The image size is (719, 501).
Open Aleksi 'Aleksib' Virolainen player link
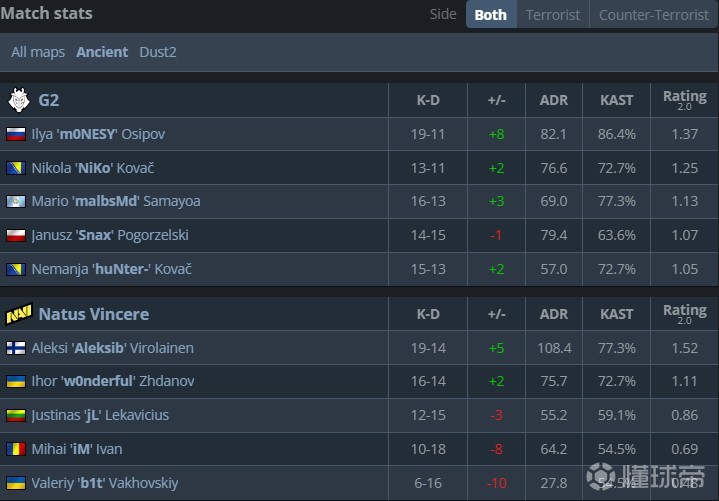coord(112,348)
